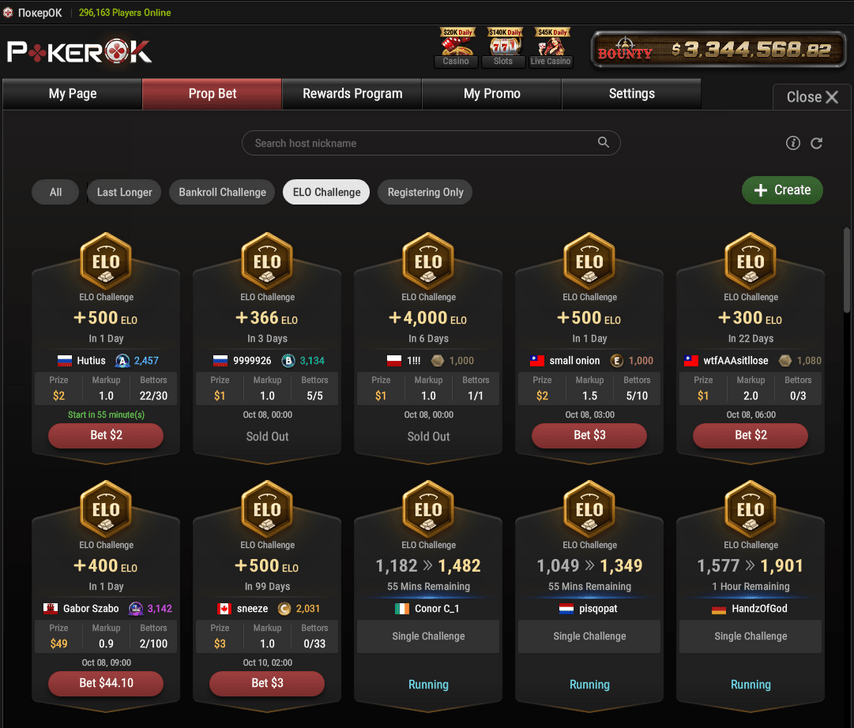The width and height of the screenshot is (854, 728).
Task: Toggle the Registering Only filter
Action: coord(425,192)
